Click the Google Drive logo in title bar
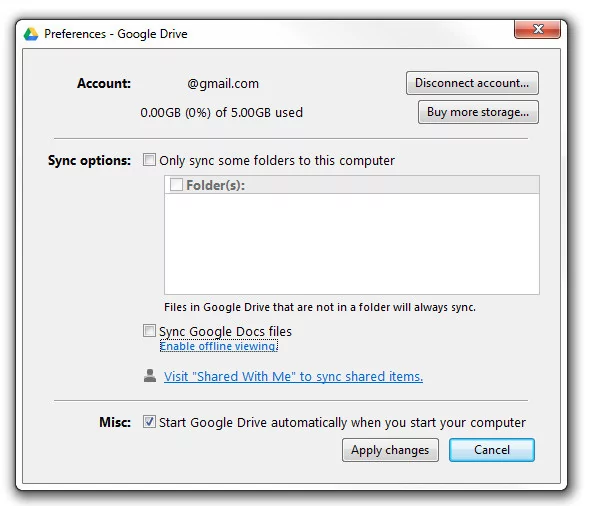 31,34
